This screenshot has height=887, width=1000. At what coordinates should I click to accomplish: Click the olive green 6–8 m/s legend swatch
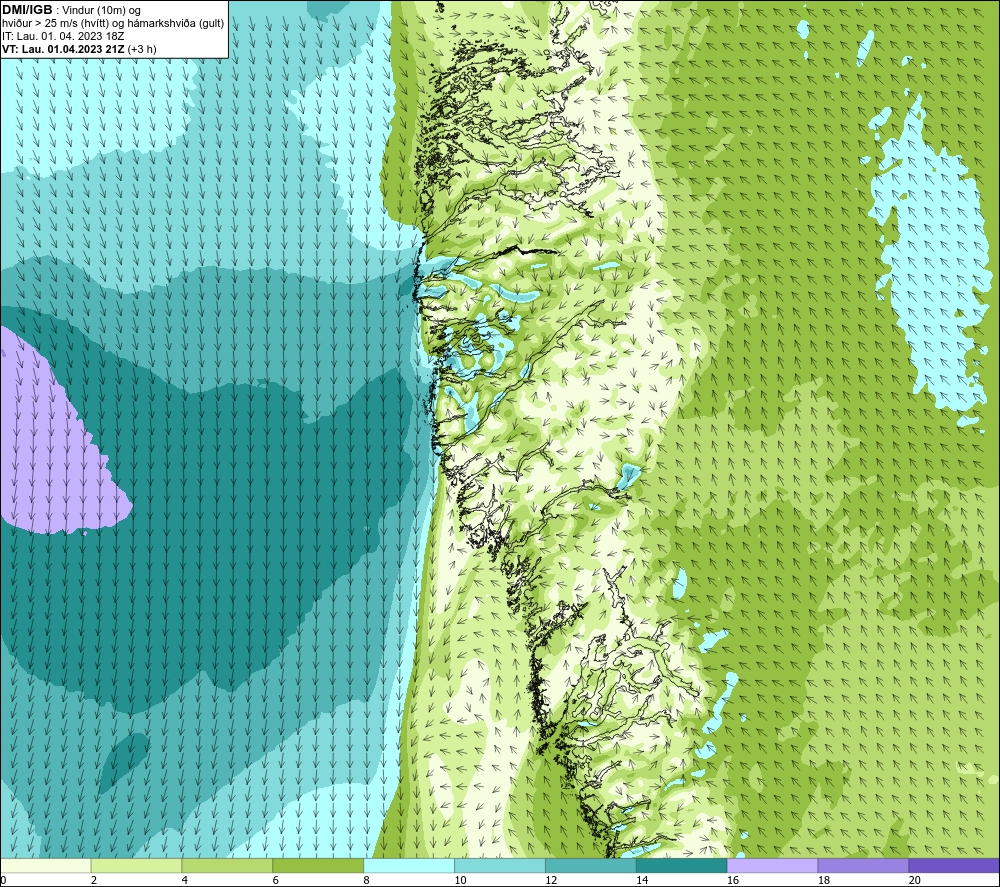point(318,865)
